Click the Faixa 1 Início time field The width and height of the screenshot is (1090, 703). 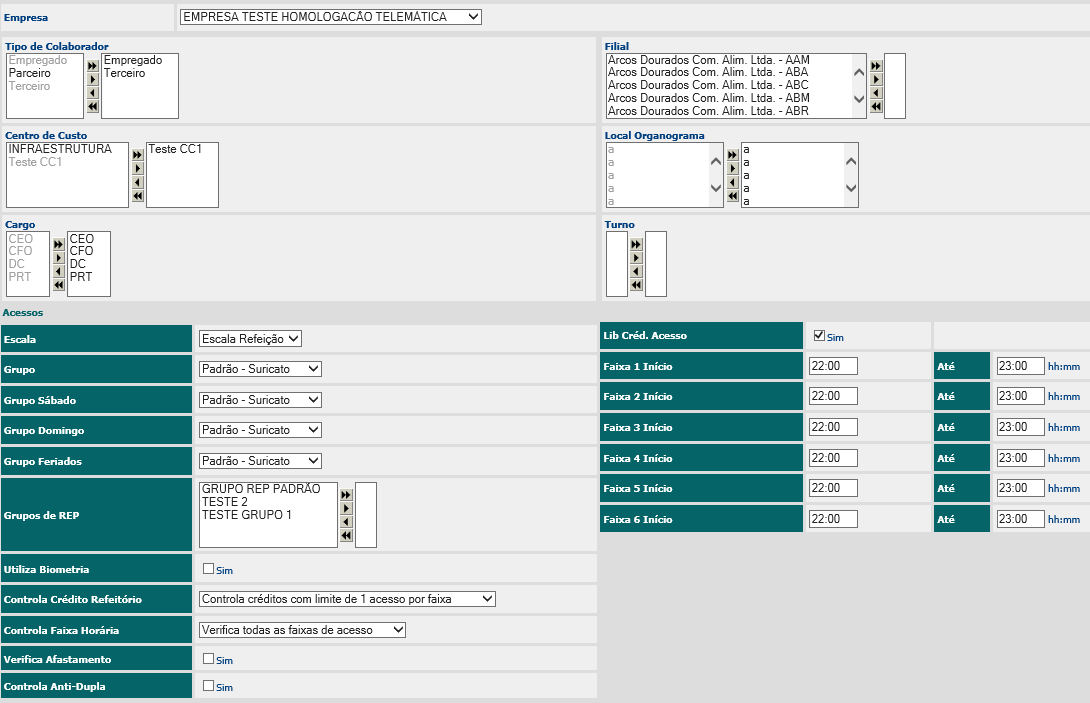(833, 366)
